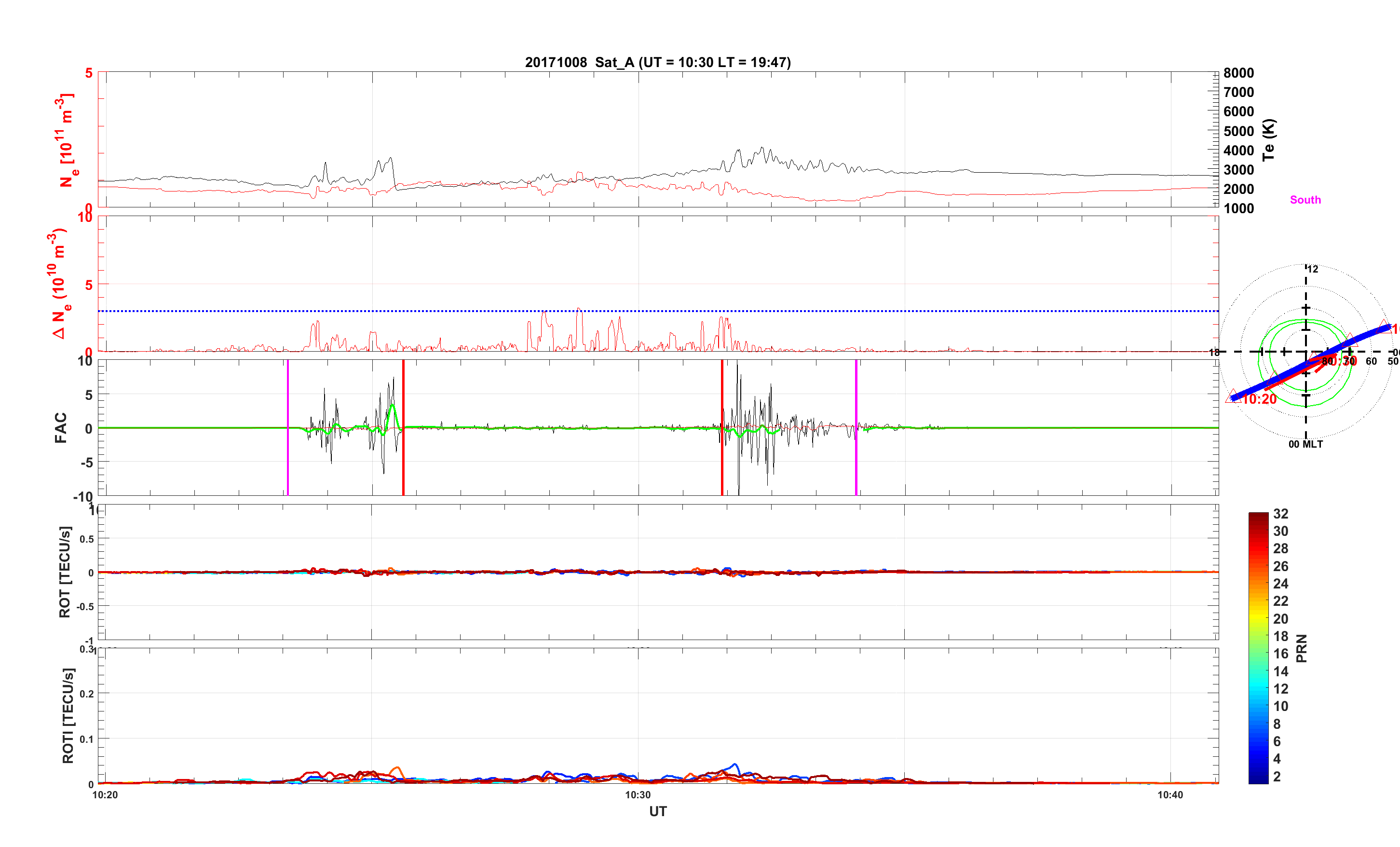Click the Te (K) right axis label
Screen dimensions: 1400x847
tap(1269, 140)
